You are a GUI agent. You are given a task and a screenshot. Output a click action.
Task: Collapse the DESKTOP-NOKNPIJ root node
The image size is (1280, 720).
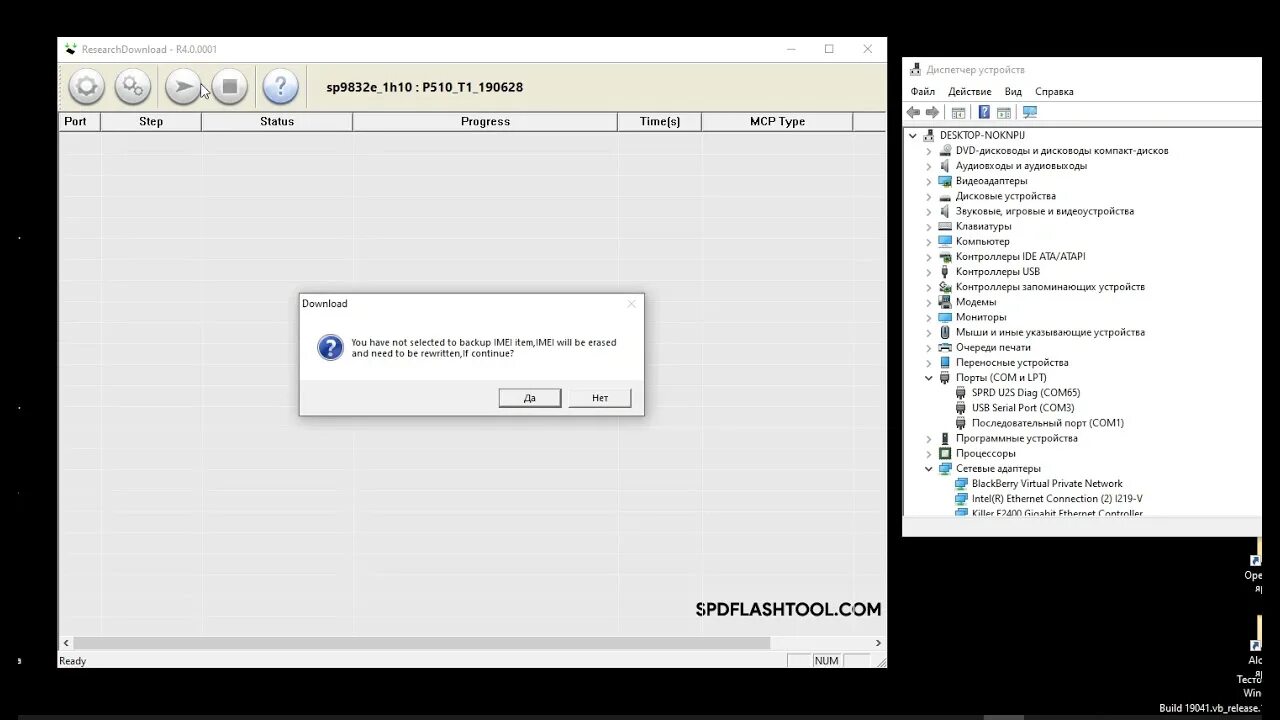tap(912, 135)
